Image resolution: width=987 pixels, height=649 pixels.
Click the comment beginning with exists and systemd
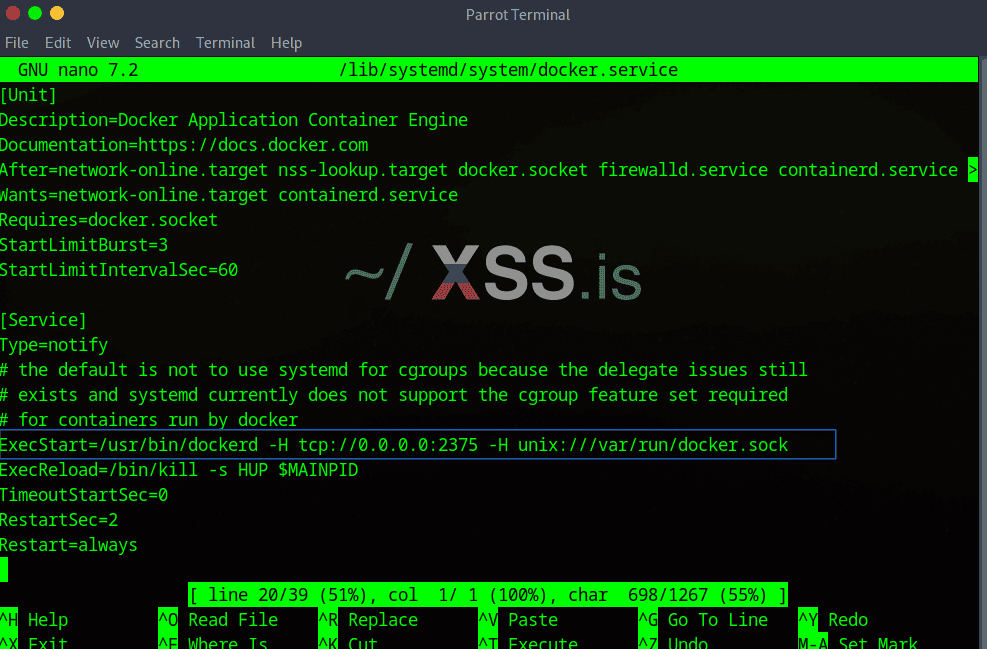394,395
